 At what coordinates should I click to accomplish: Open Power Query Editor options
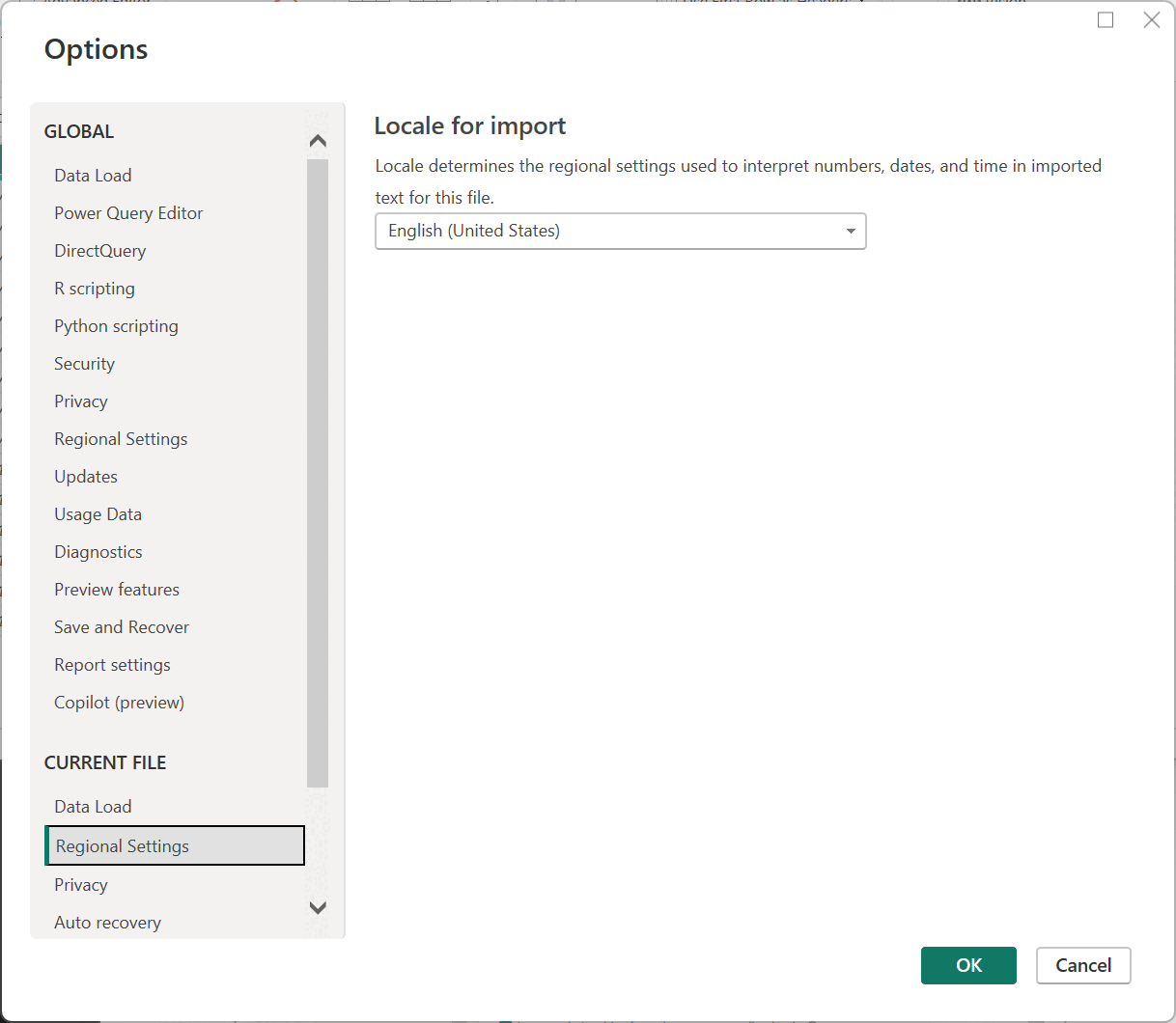pyautogui.click(x=128, y=213)
